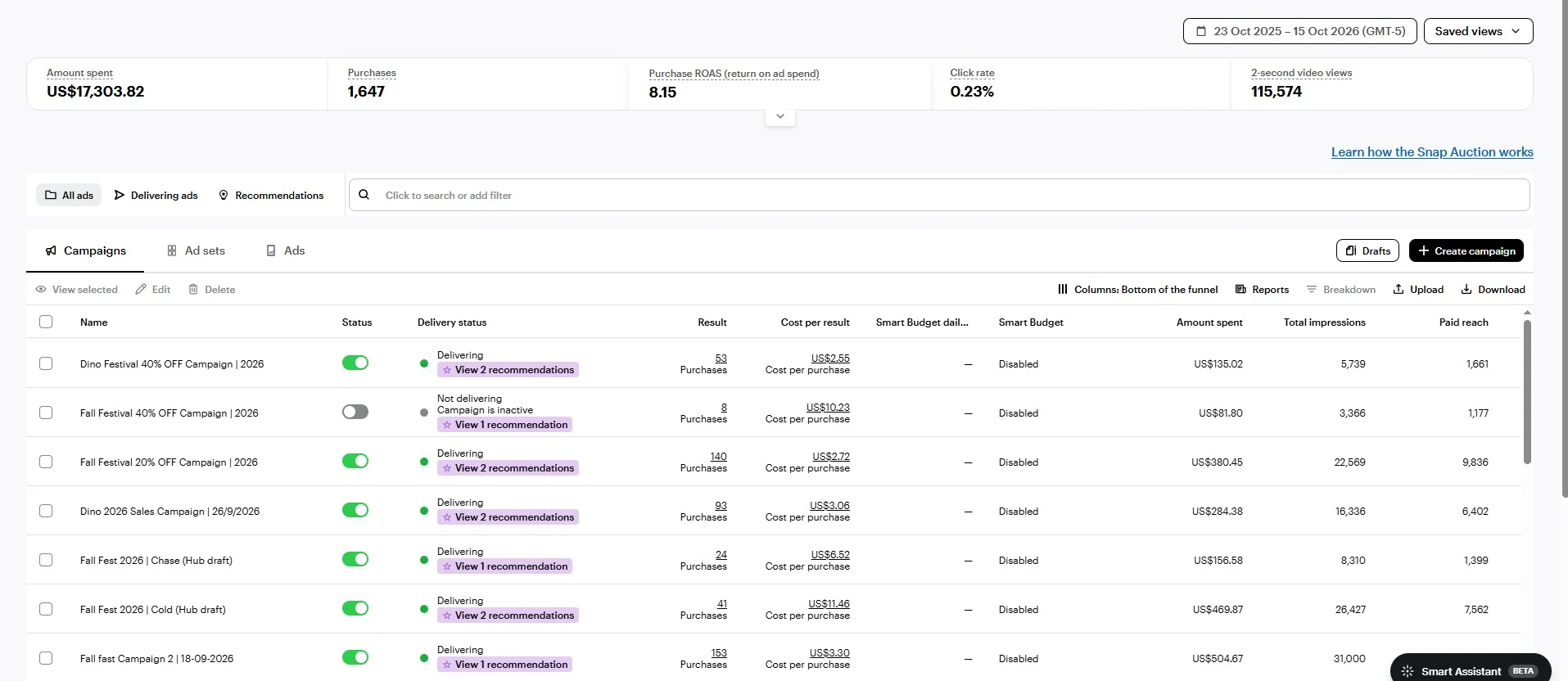
Task: Open Columns: Bottom of the funnel selector
Action: 1137,289
